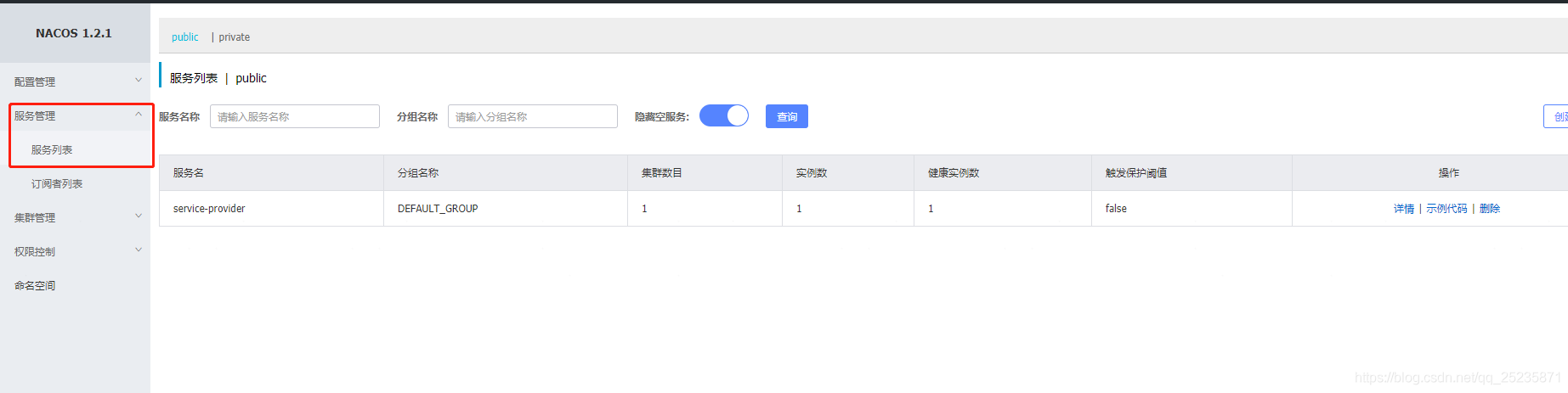The image size is (1568, 393).
Task: Click the false threshold value cell
Action: click(1192, 208)
